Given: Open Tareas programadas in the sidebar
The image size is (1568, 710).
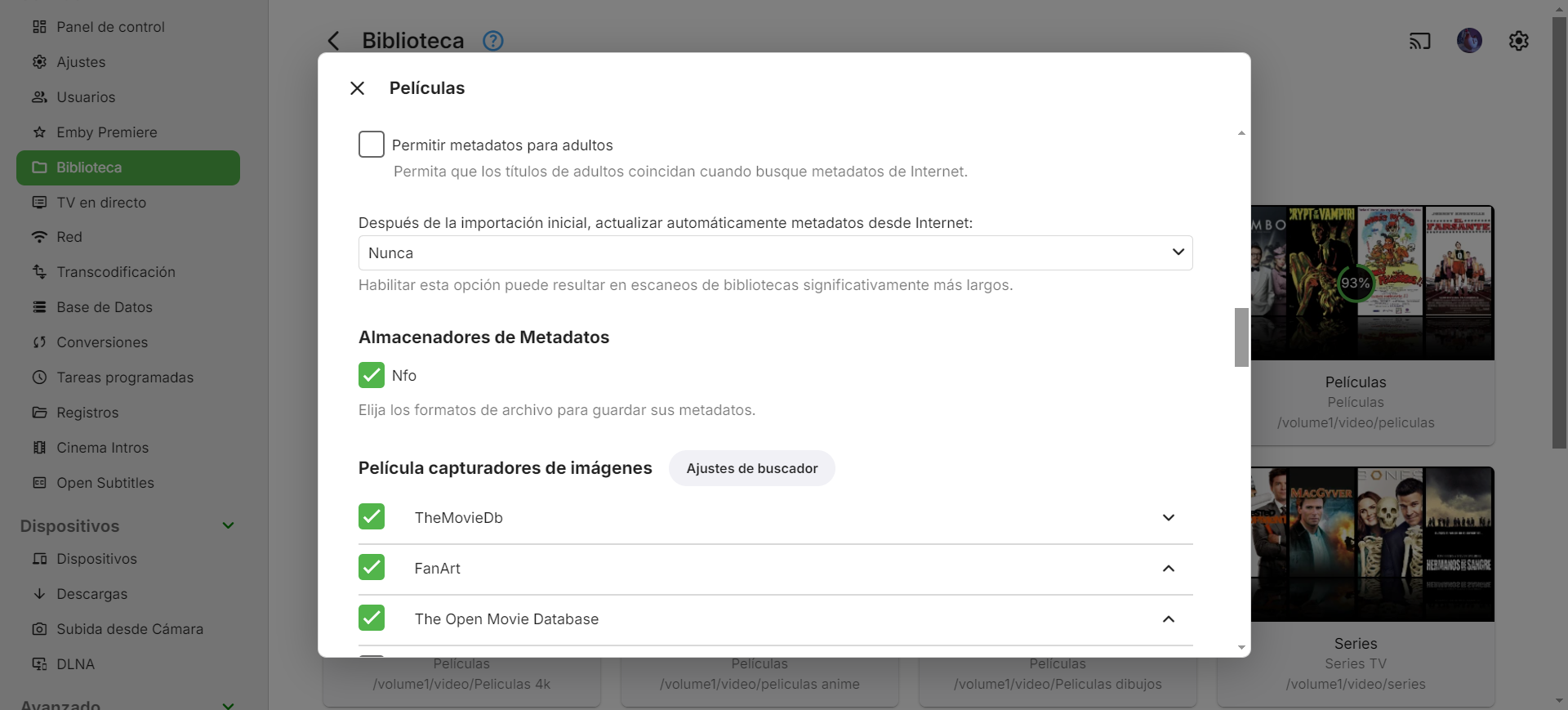Looking at the screenshot, I should [125, 377].
